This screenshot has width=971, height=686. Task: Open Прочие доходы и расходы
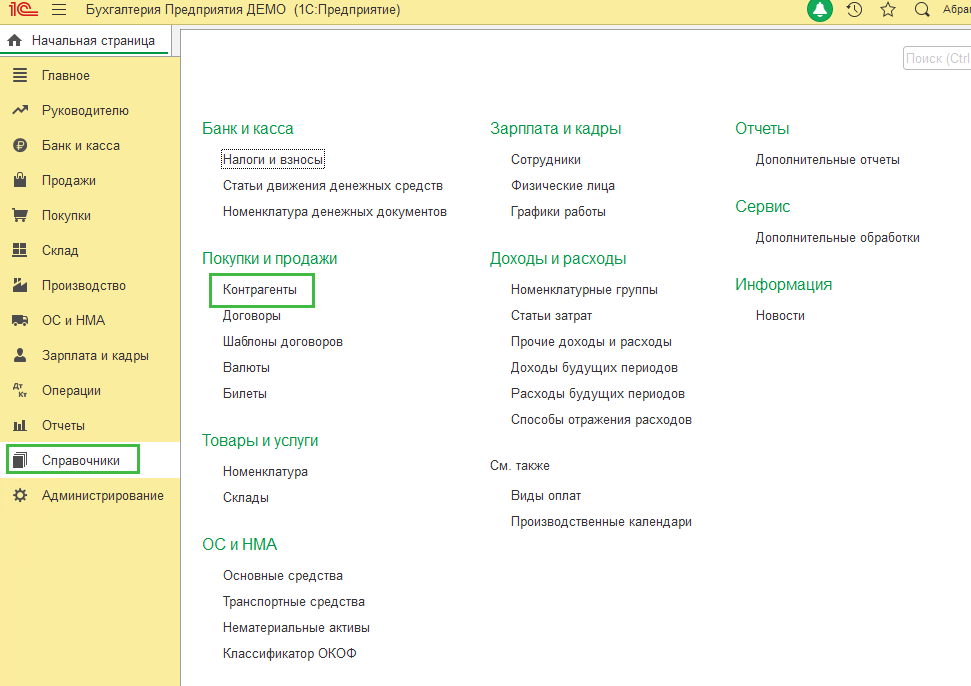591,342
